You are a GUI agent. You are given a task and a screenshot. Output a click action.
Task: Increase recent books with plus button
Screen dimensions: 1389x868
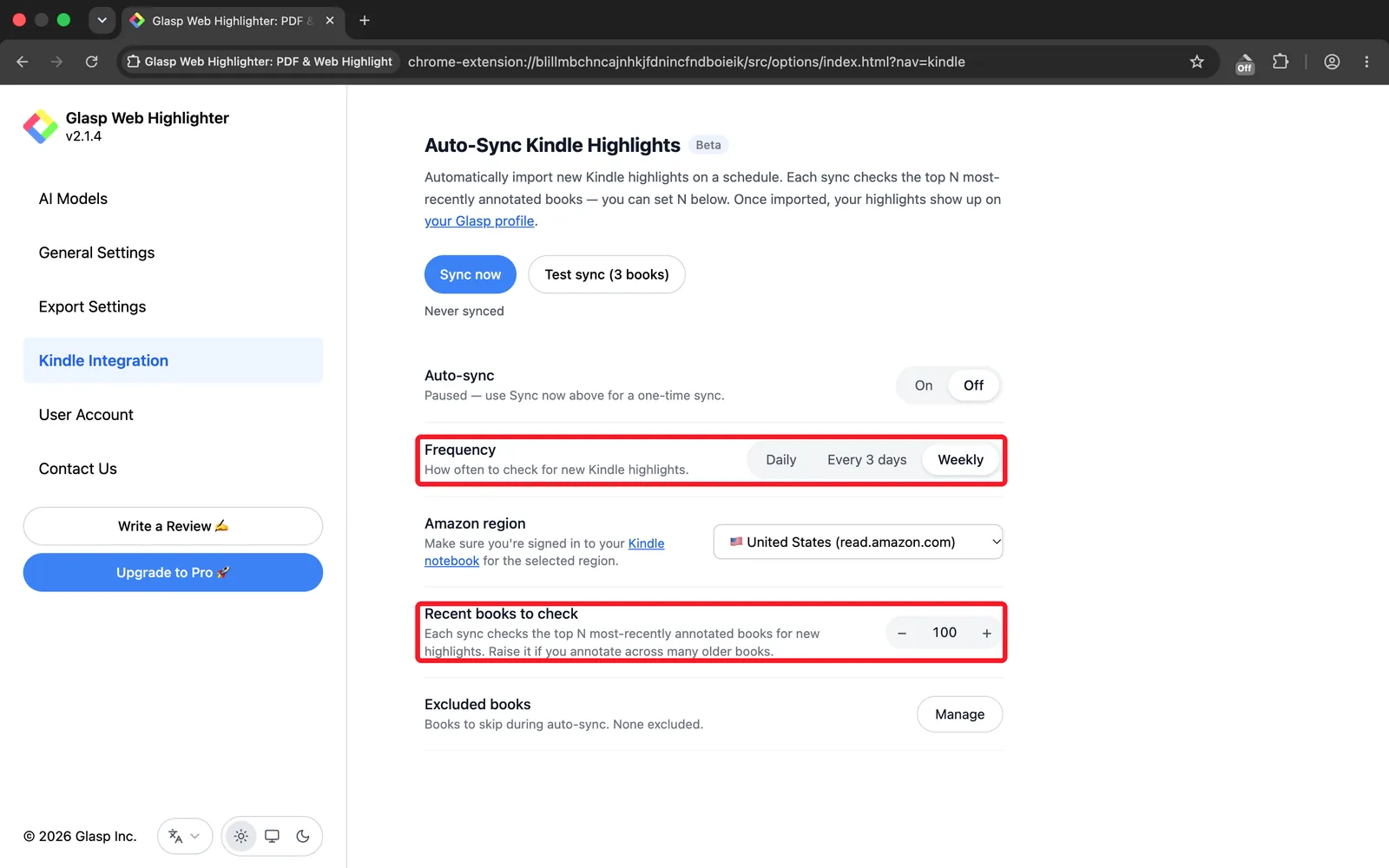[986, 634]
